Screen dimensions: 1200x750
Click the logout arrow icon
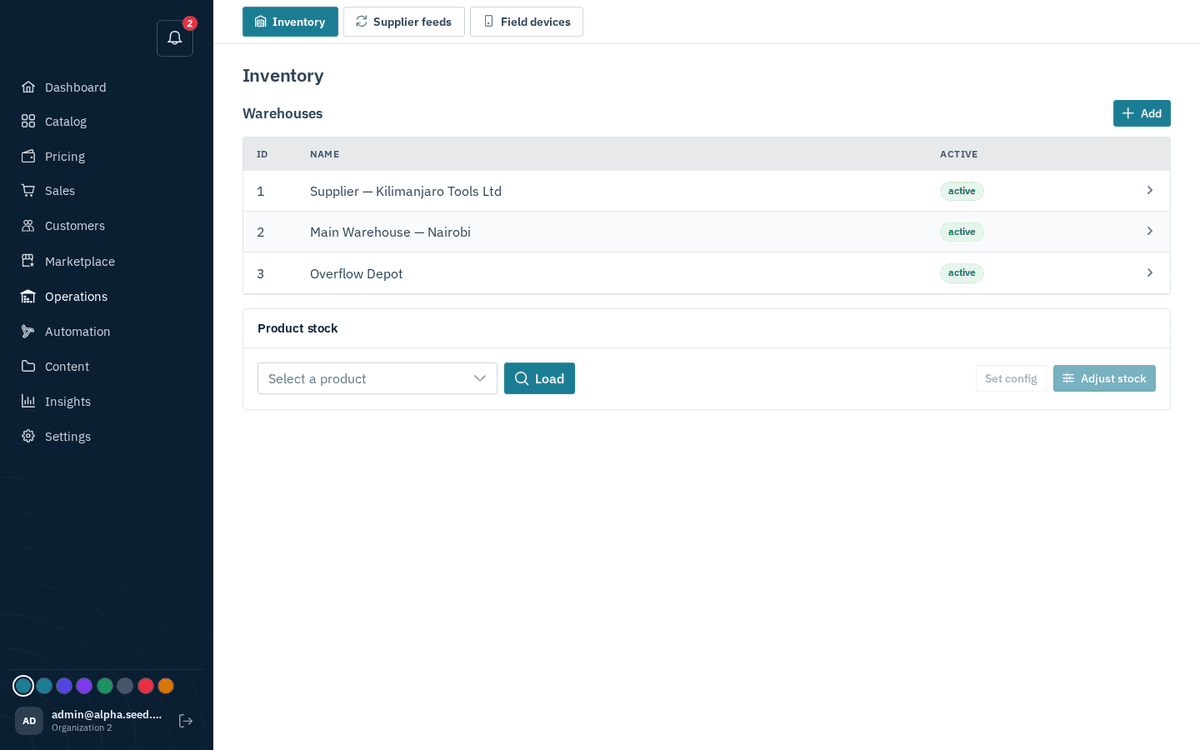click(x=186, y=721)
